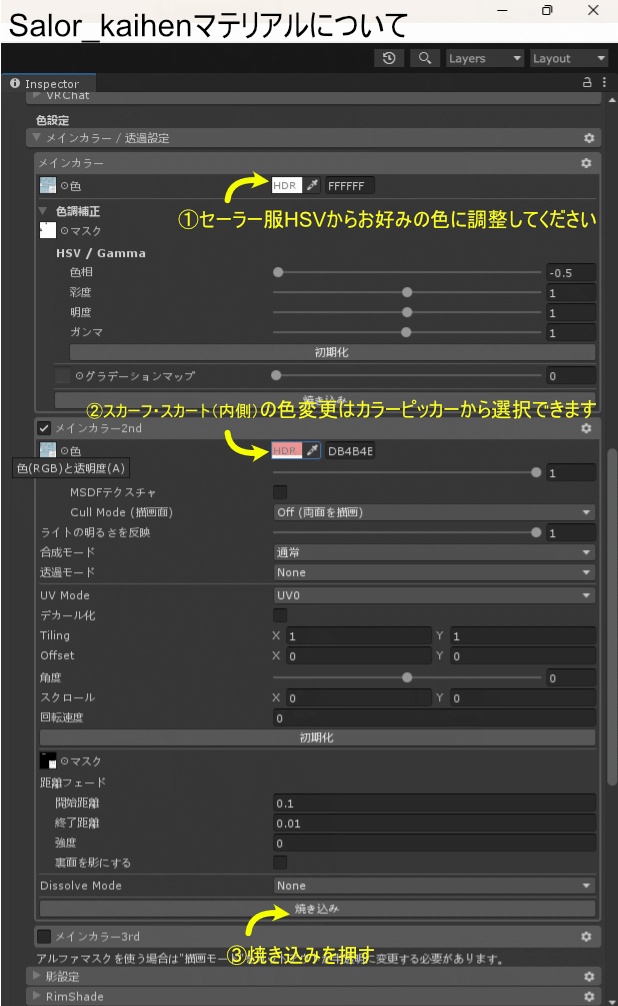Click the 開始距離 field 0.1
The image size is (618, 1006).
click(x=434, y=803)
